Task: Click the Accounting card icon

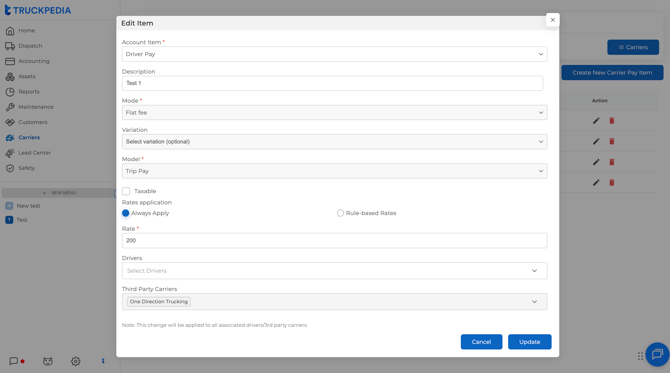Action: [x=10, y=61]
